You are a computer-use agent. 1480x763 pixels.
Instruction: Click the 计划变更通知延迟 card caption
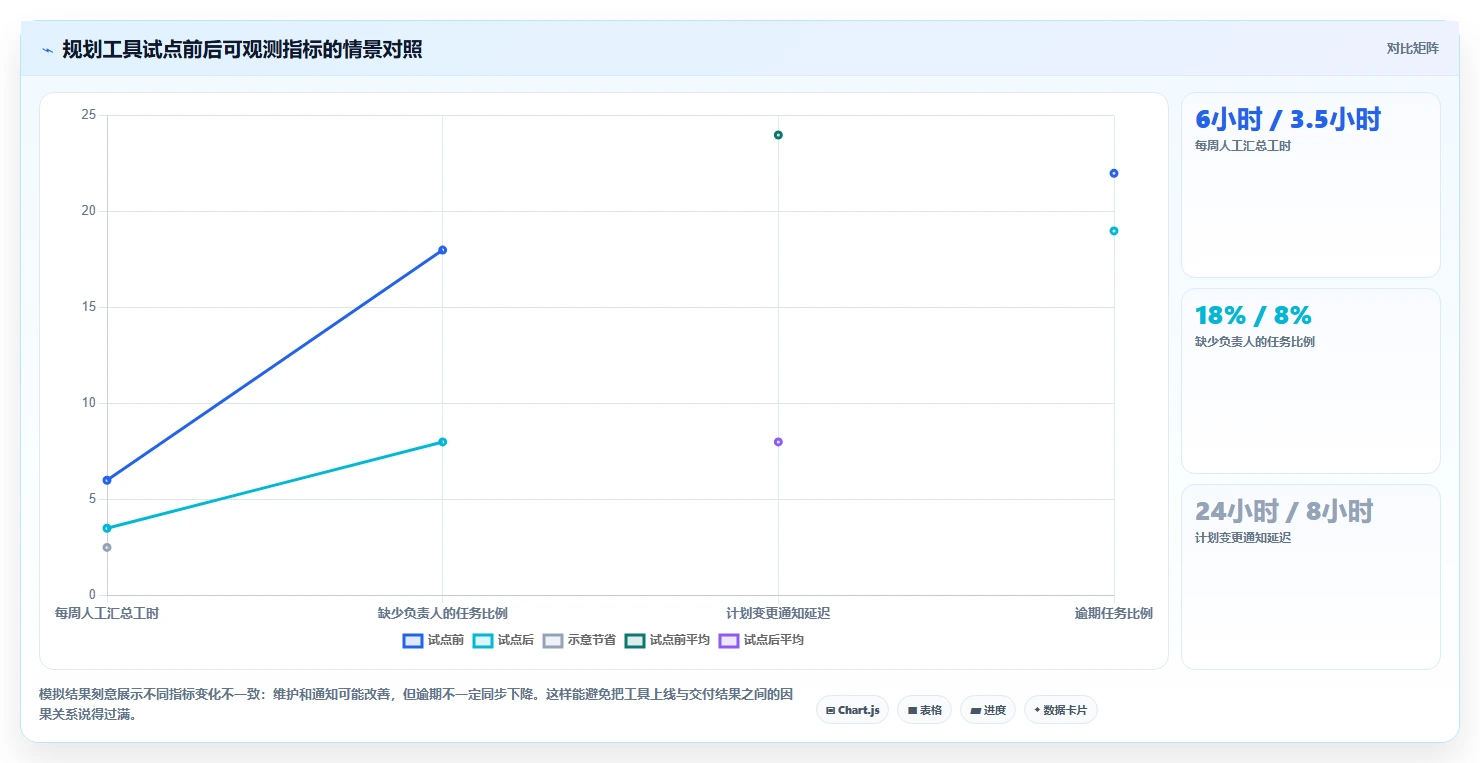(x=1243, y=538)
